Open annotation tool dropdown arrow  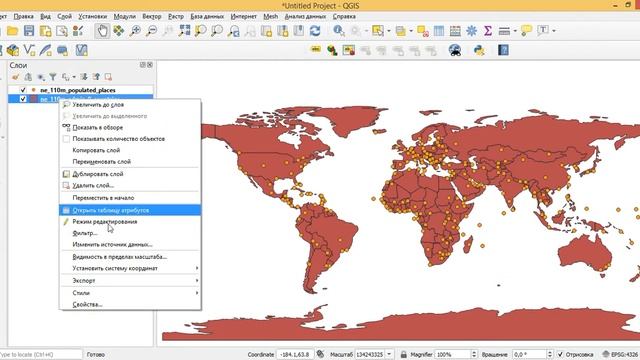pos(553,31)
